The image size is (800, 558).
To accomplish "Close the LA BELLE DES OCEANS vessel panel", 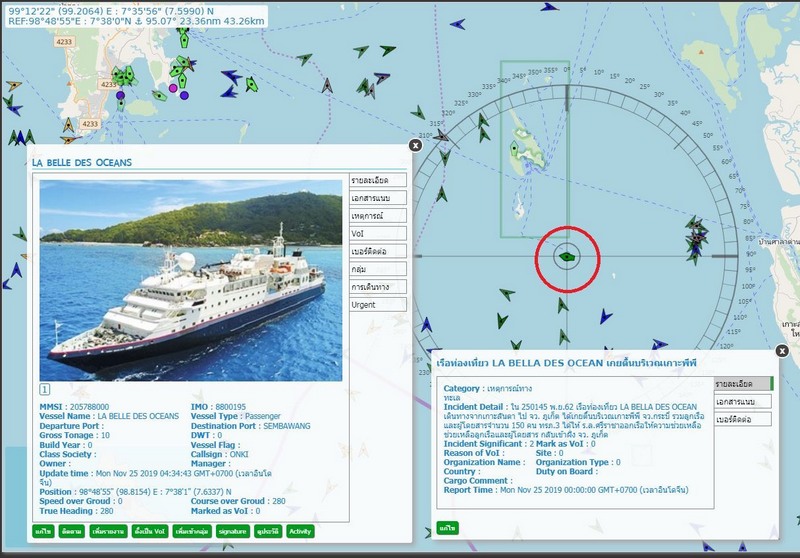I will click(x=415, y=145).
